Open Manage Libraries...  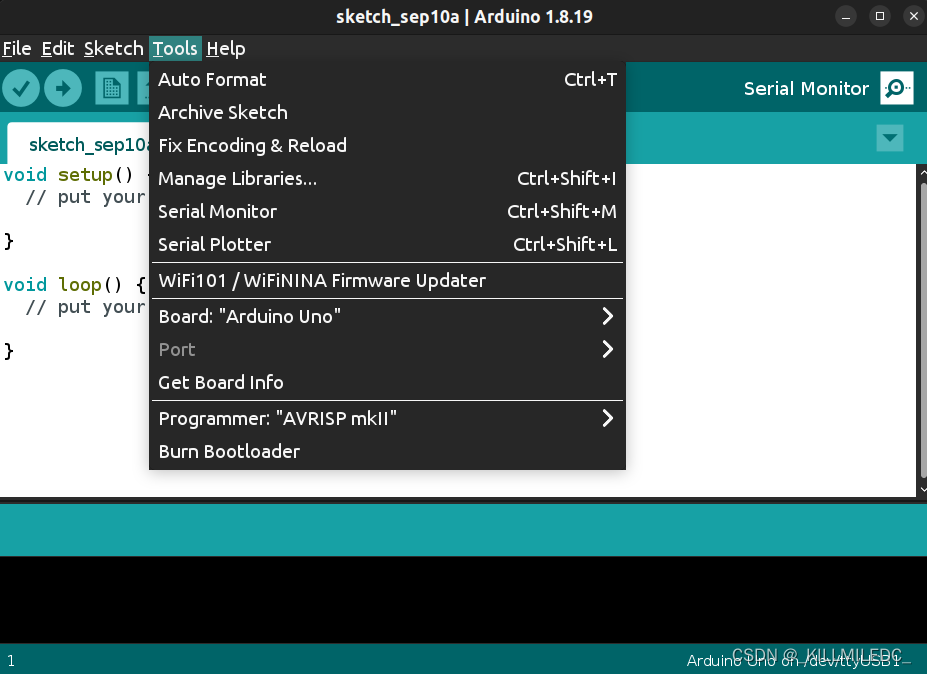387,179
